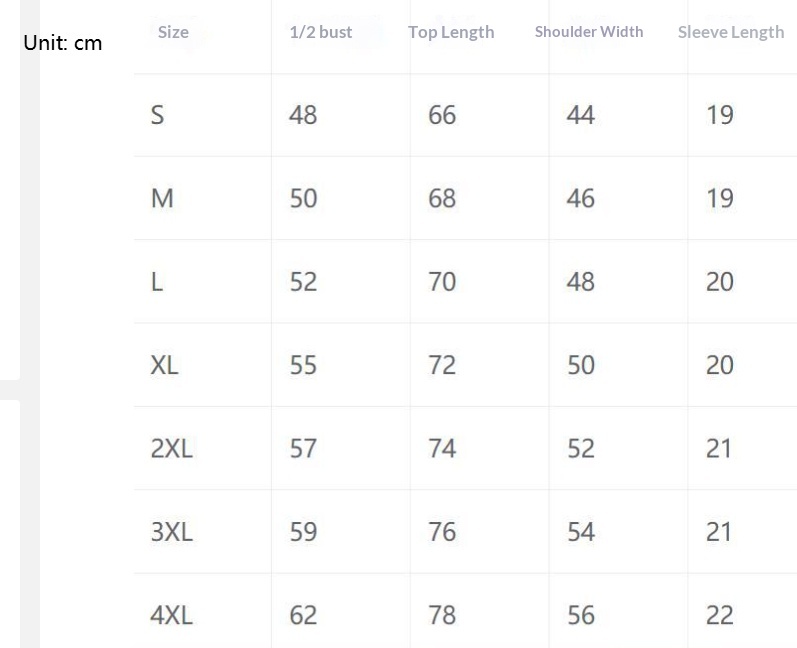Select the 1/2 bust value 62 for 4XL
Viewport: 797px width, 648px height.
pos(303,615)
